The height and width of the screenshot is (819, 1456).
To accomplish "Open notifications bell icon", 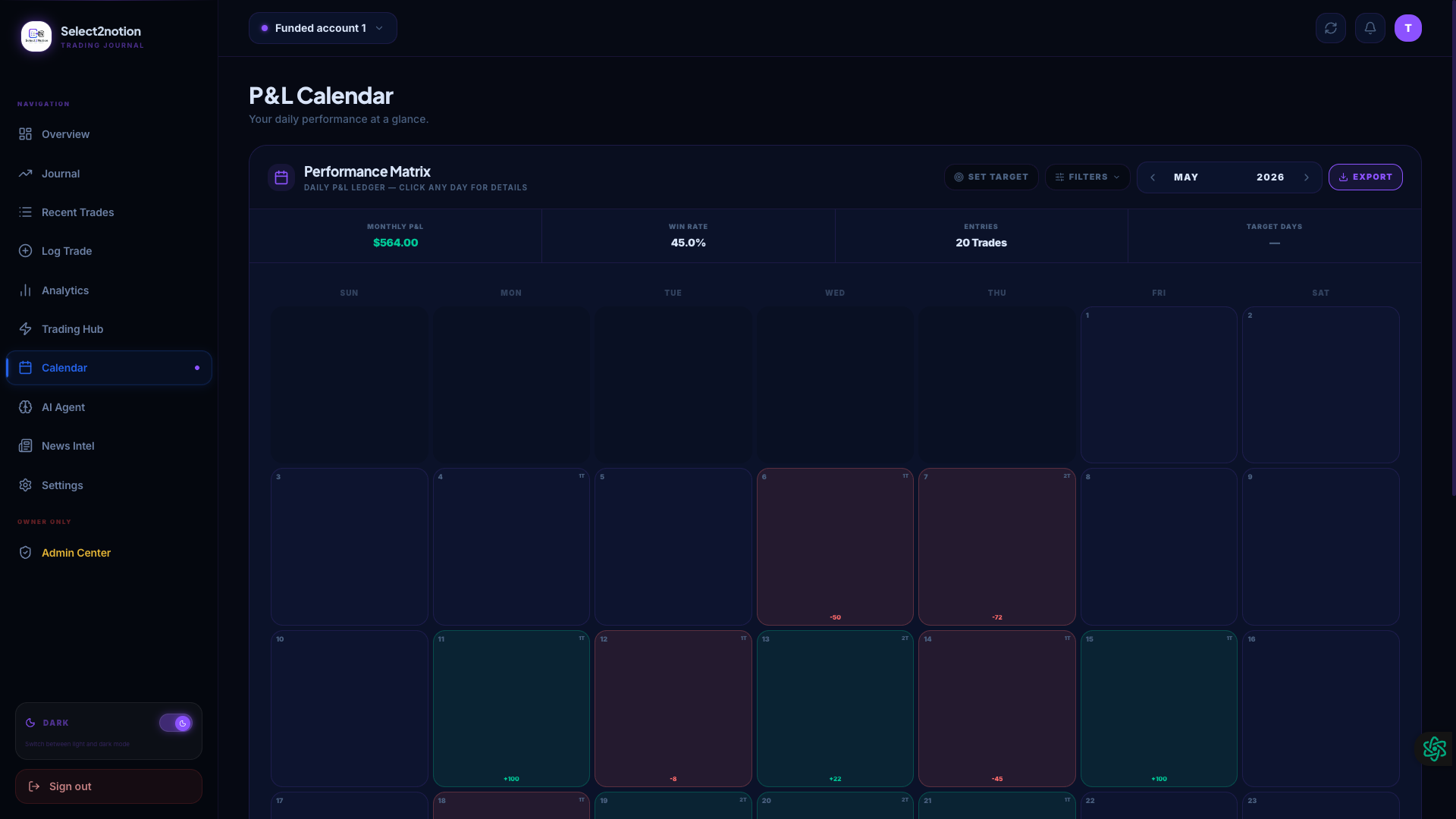I will coord(1370,28).
